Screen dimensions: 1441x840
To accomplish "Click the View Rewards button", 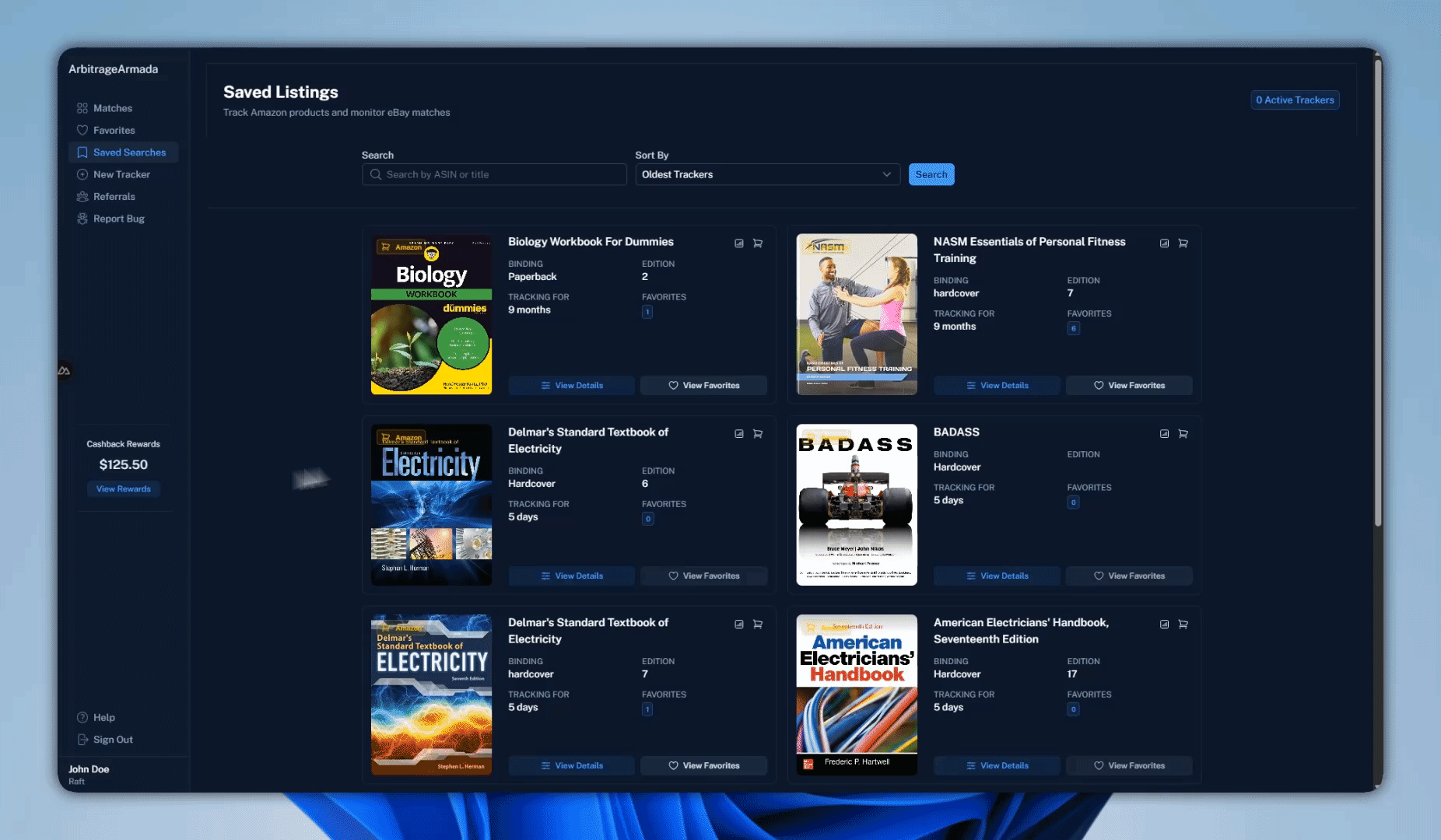I will (124, 488).
